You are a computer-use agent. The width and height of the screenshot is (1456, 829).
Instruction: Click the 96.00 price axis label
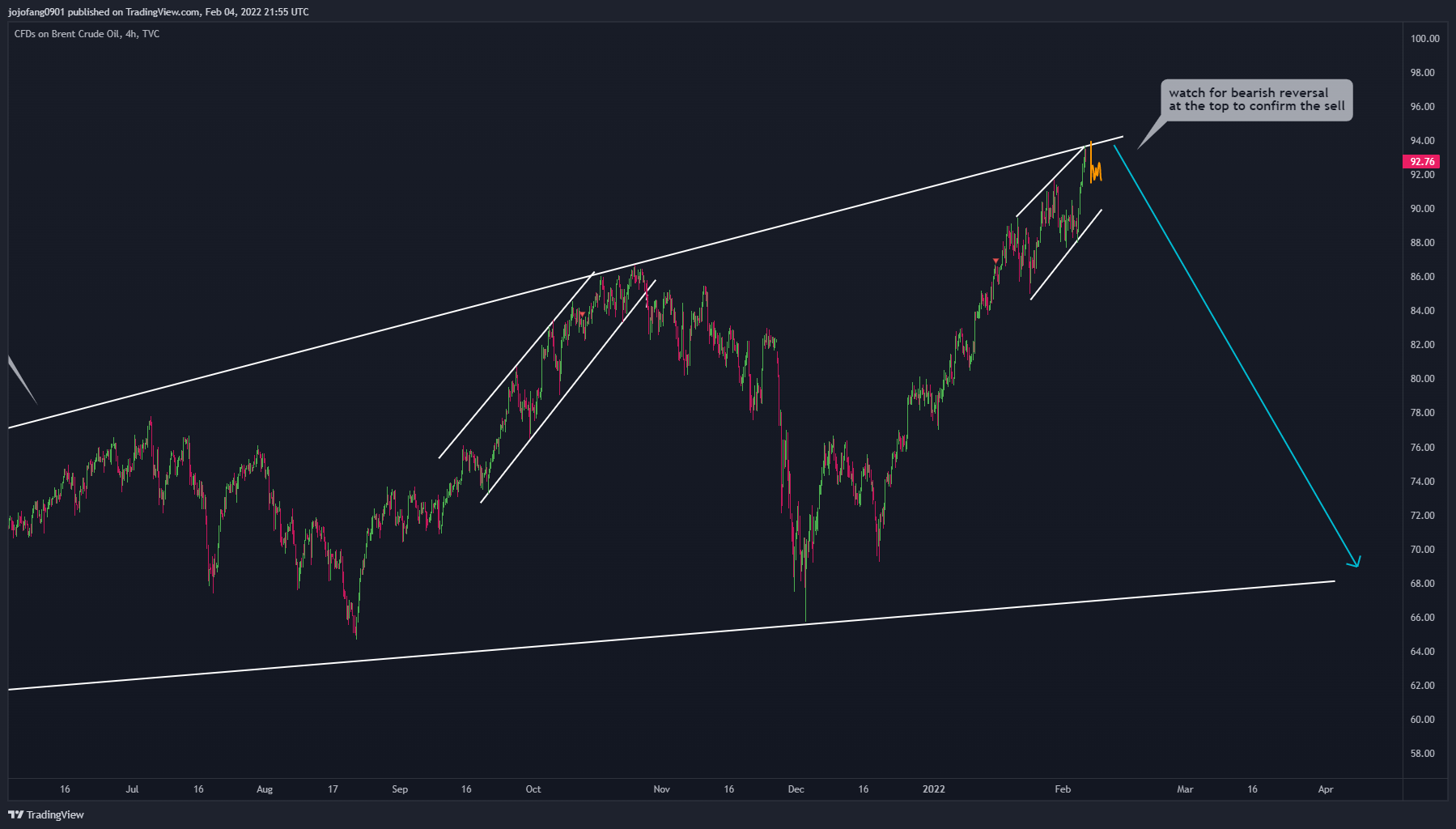tap(1422, 107)
